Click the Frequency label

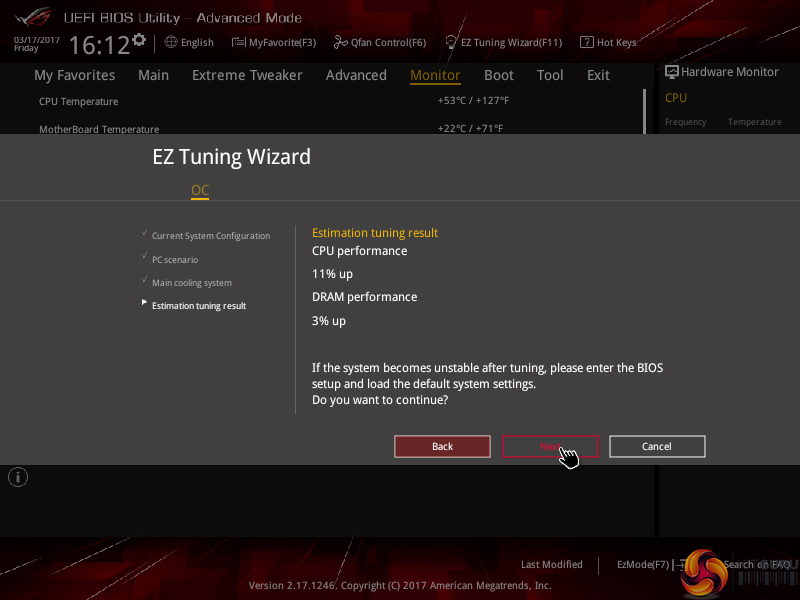(685, 122)
